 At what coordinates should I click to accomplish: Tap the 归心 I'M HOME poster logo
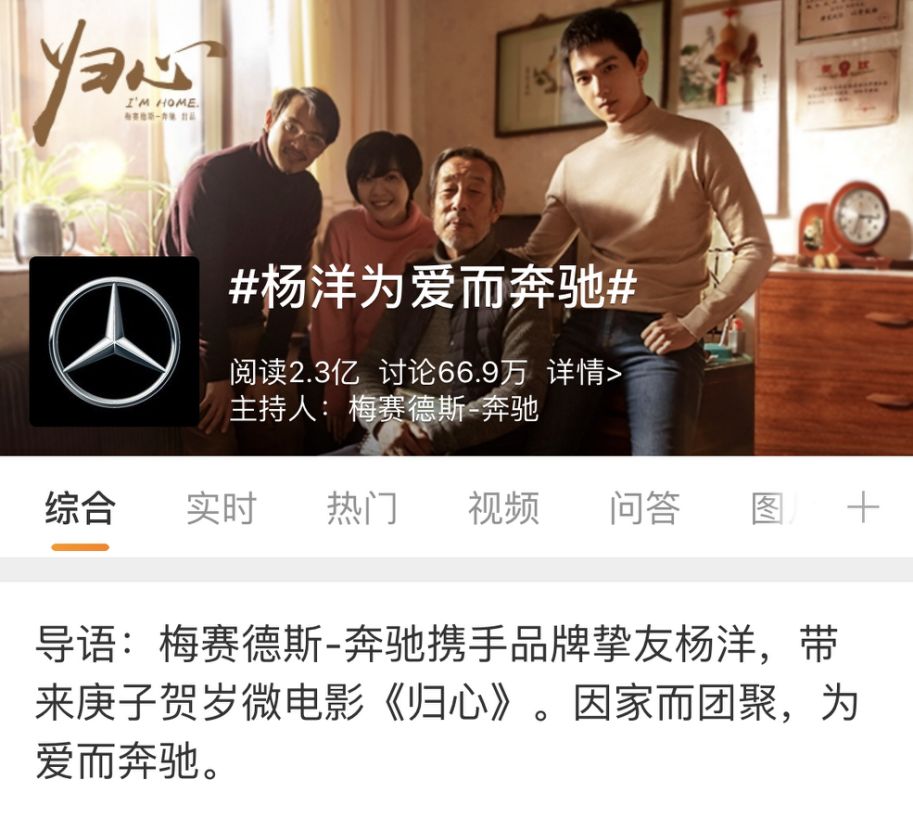[x=125, y=82]
